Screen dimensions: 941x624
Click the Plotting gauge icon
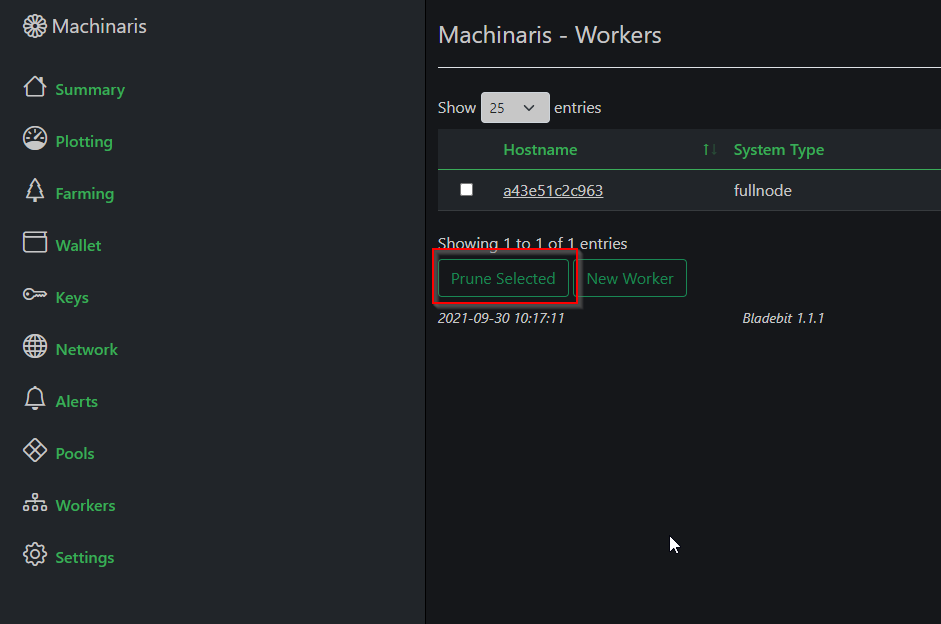coord(35,139)
